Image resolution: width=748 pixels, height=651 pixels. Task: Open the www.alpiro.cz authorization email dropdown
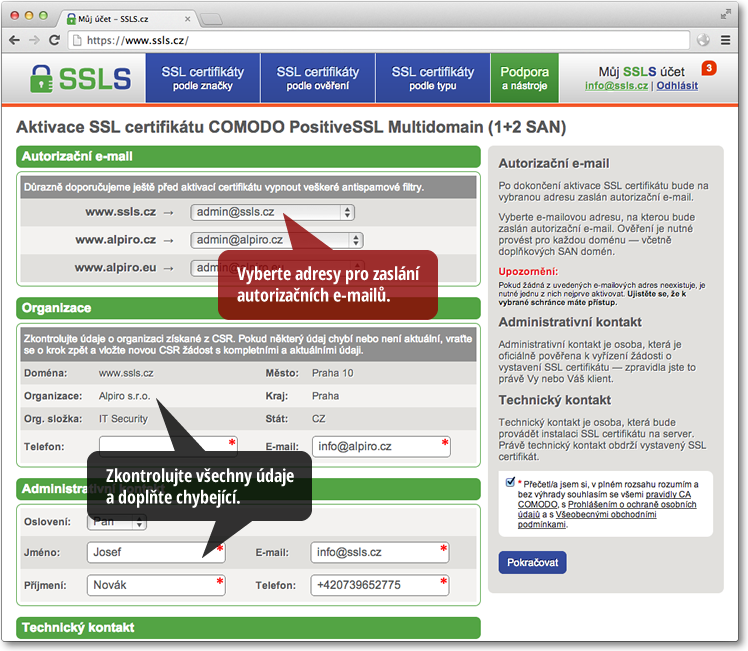click(x=277, y=240)
